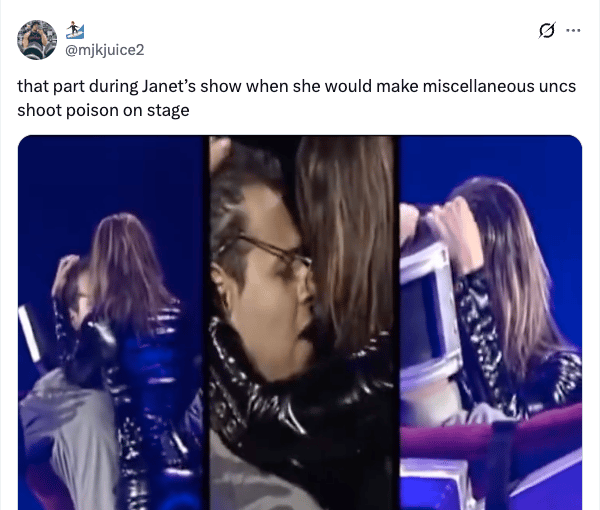Click the user's round profile avatar

point(37,40)
